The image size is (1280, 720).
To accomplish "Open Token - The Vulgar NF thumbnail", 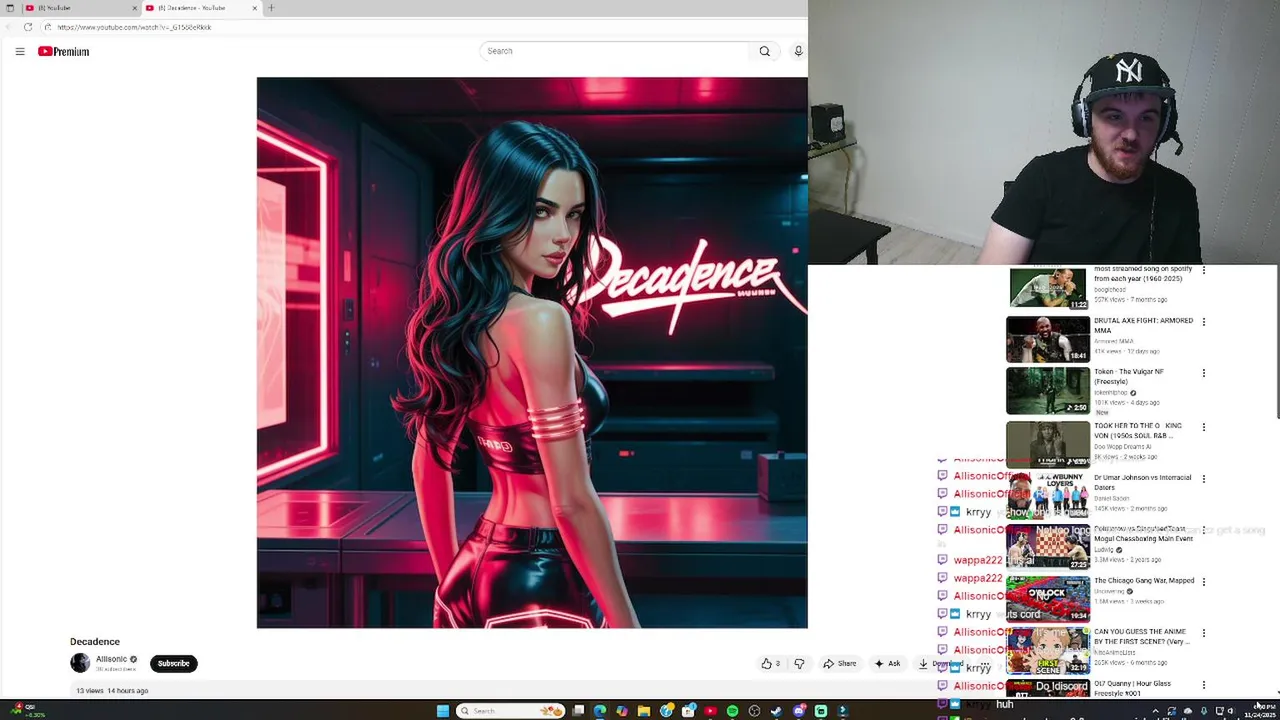I will point(1048,390).
